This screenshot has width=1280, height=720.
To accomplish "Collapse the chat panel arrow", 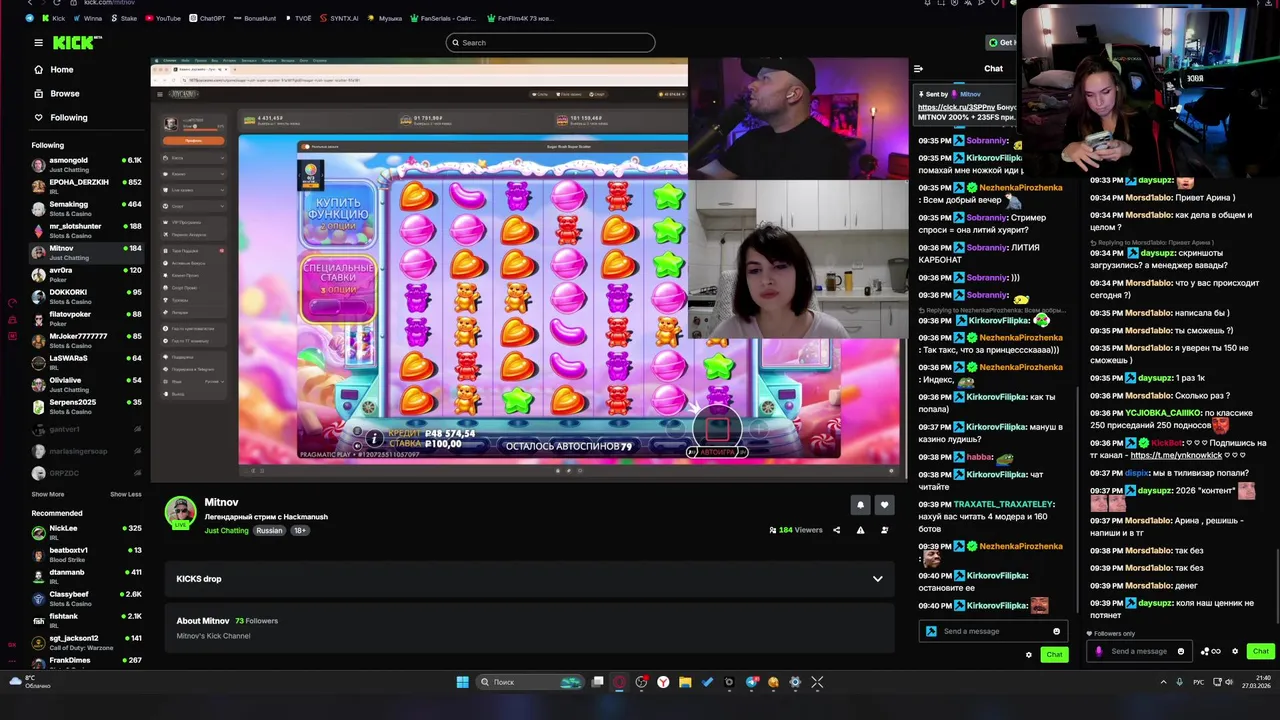I will click(x=918, y=69).
